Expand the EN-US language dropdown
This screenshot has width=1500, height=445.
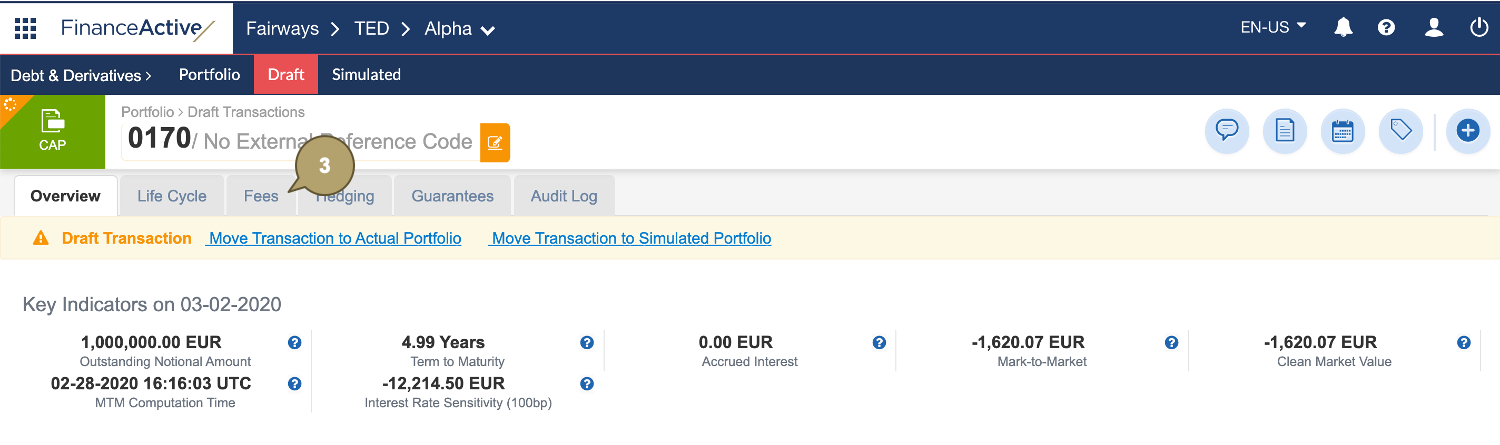tap(1273, 28)
